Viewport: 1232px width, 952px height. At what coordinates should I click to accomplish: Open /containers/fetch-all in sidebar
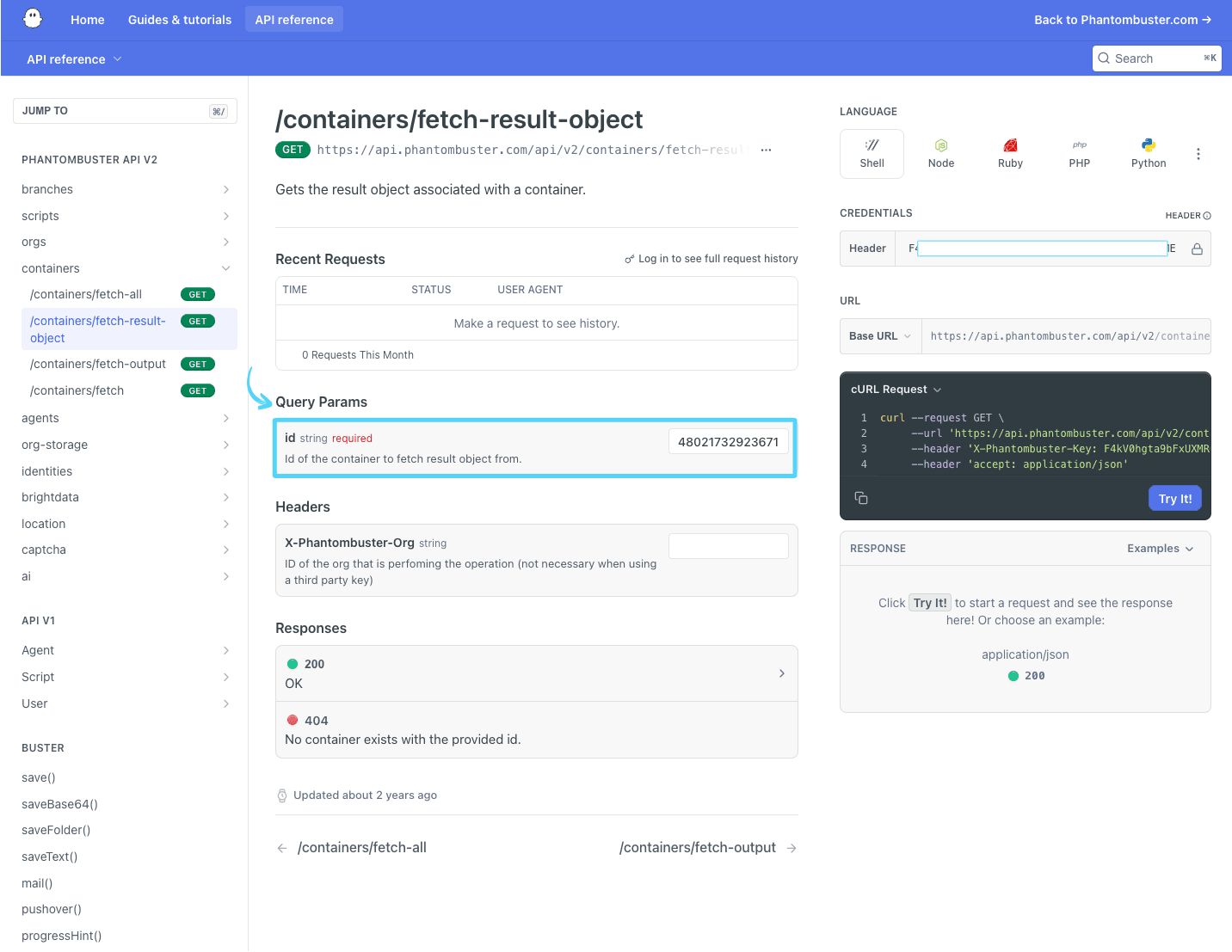click(86, 294)
